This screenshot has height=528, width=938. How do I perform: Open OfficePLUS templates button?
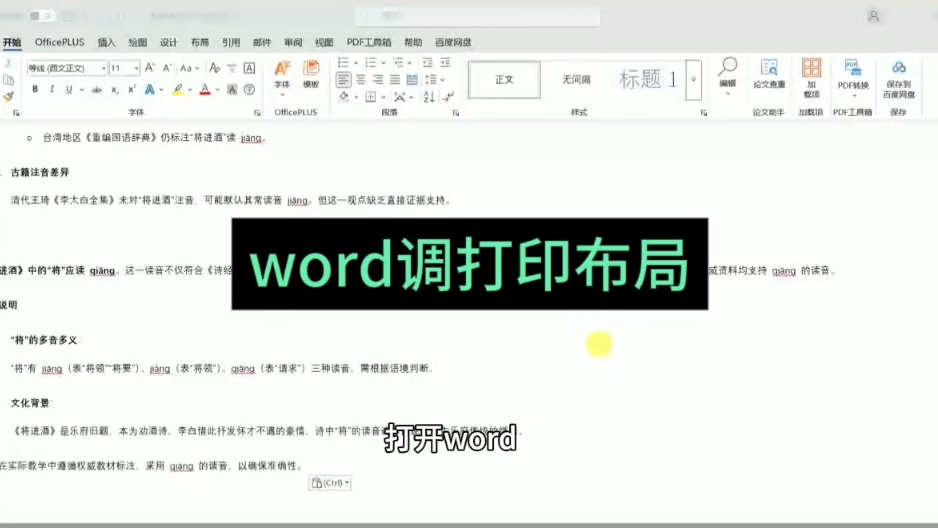311,75
